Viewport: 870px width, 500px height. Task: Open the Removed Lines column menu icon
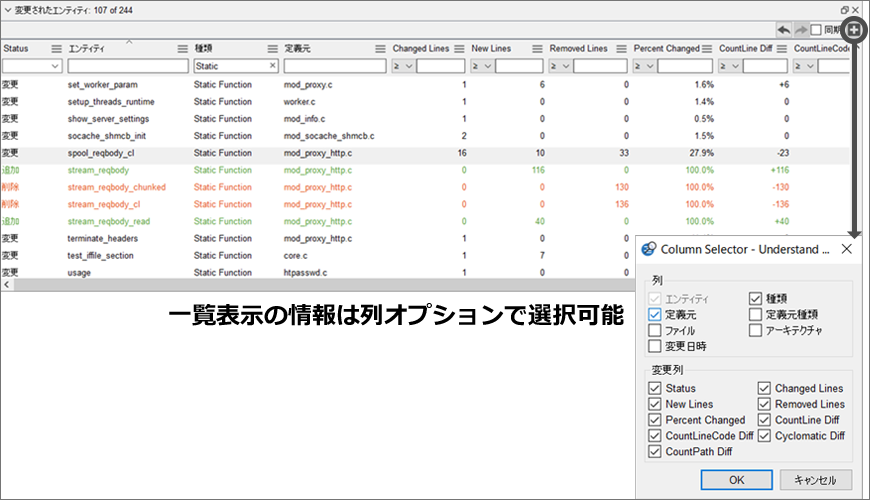coord(621,49)
